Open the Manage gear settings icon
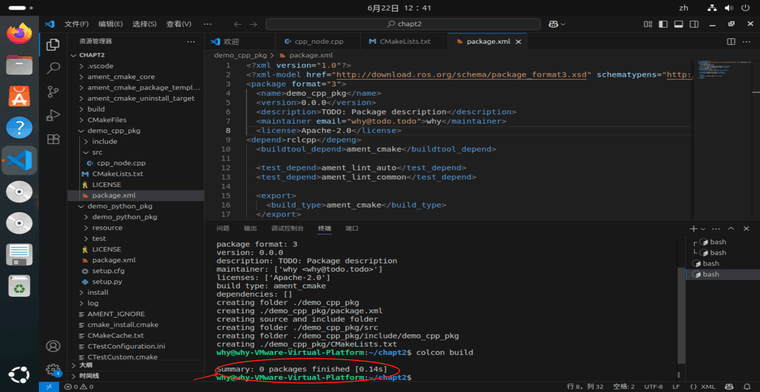Viewport: 760px width, 392px height. click(x=53, y=370)
